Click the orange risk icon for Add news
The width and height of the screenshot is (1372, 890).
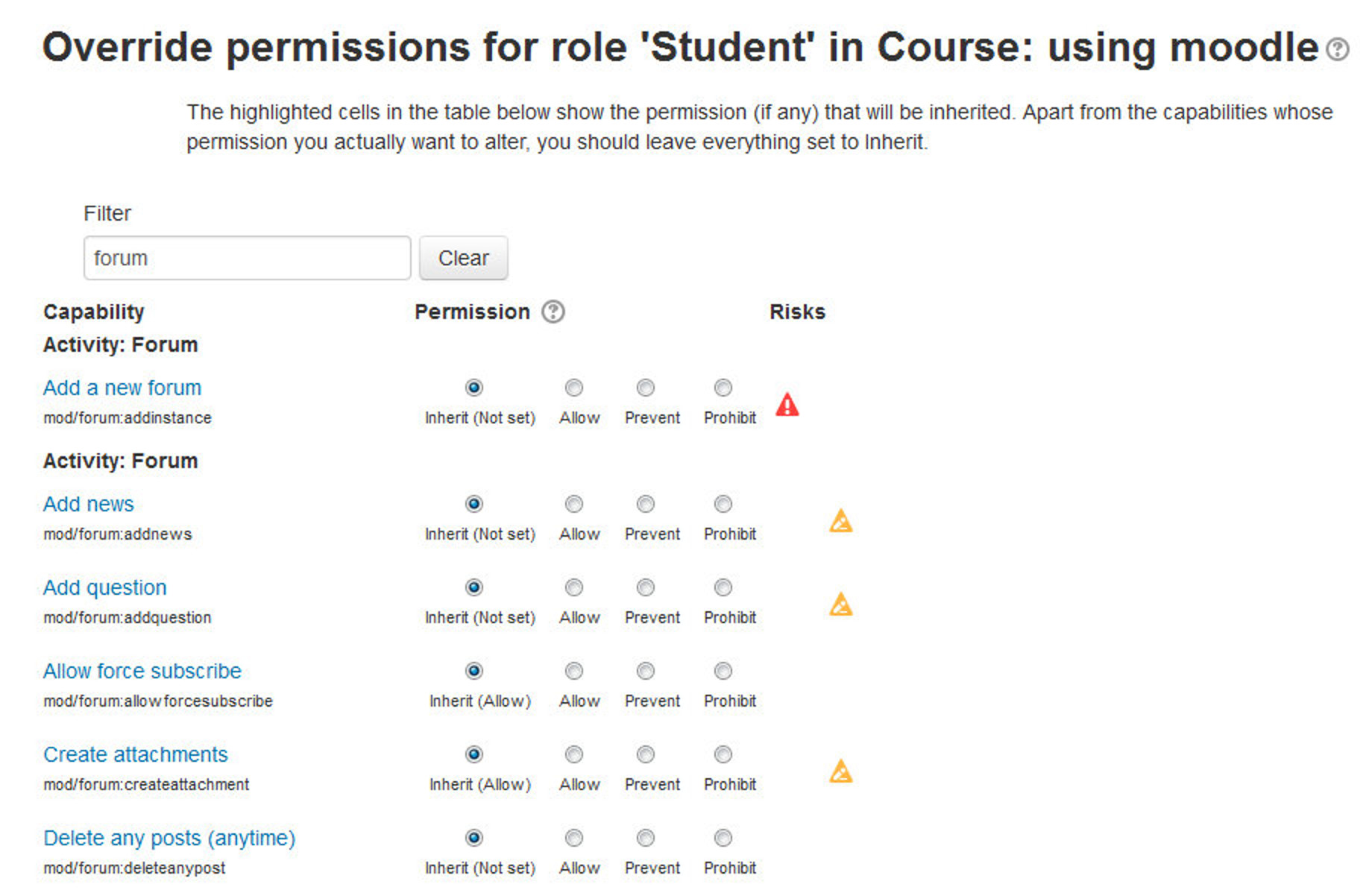tap(840, 521)
